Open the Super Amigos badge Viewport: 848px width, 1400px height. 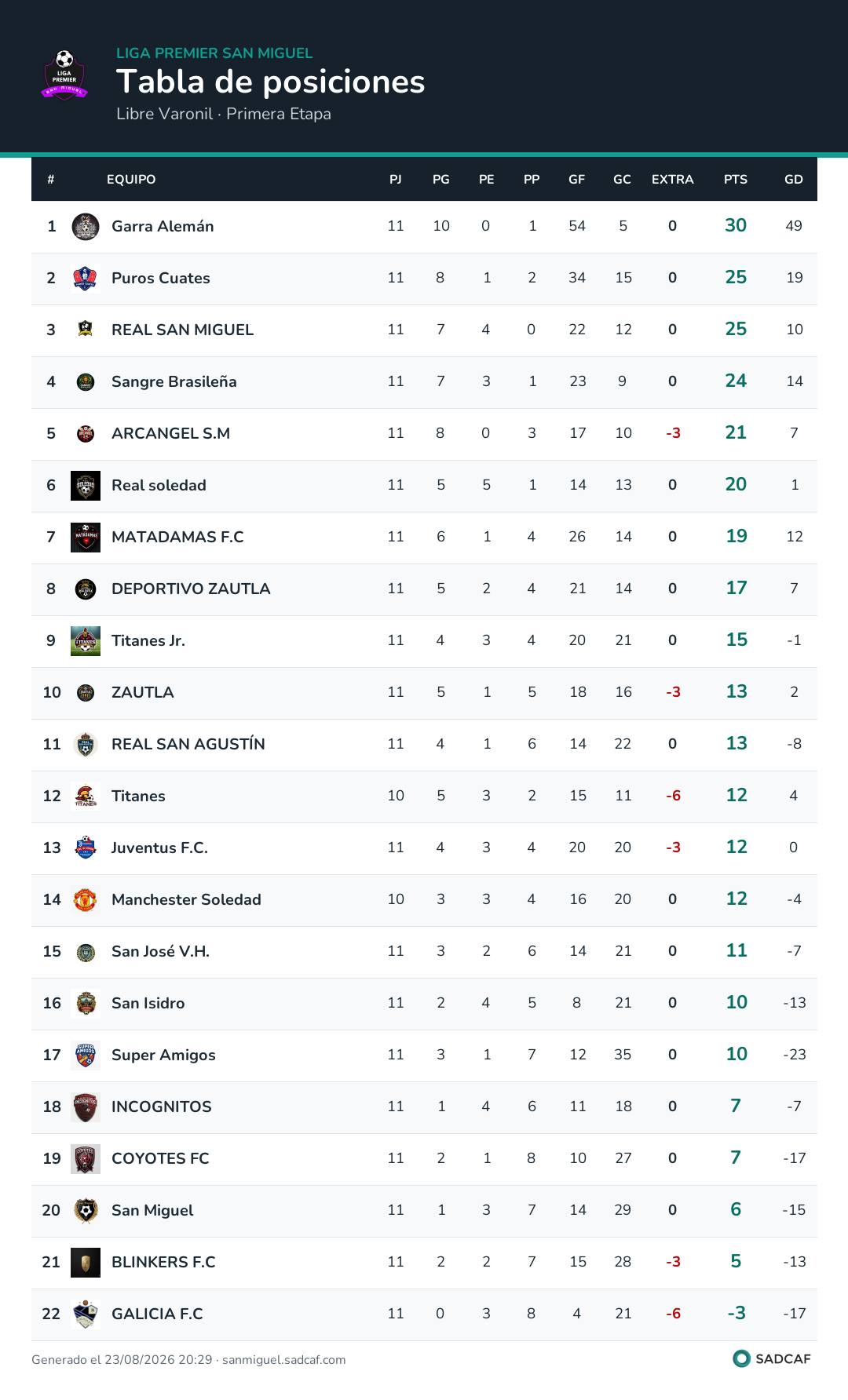tap(86, 1055)
